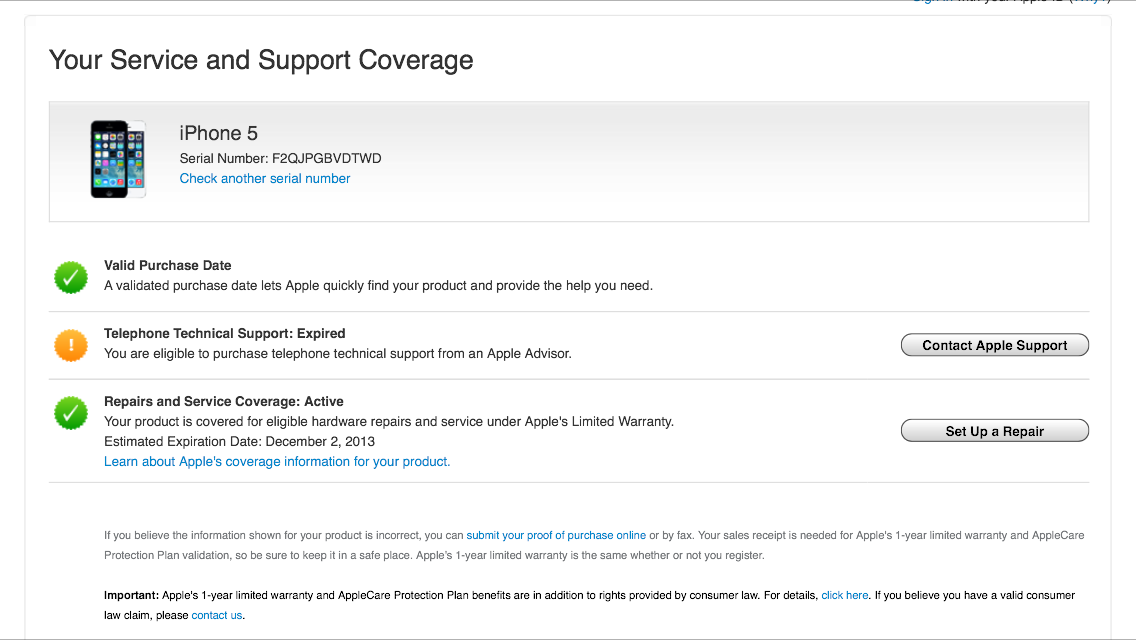Open the Check another serial number link
This screenshot has height=640, width=1136.
[265, 179]
